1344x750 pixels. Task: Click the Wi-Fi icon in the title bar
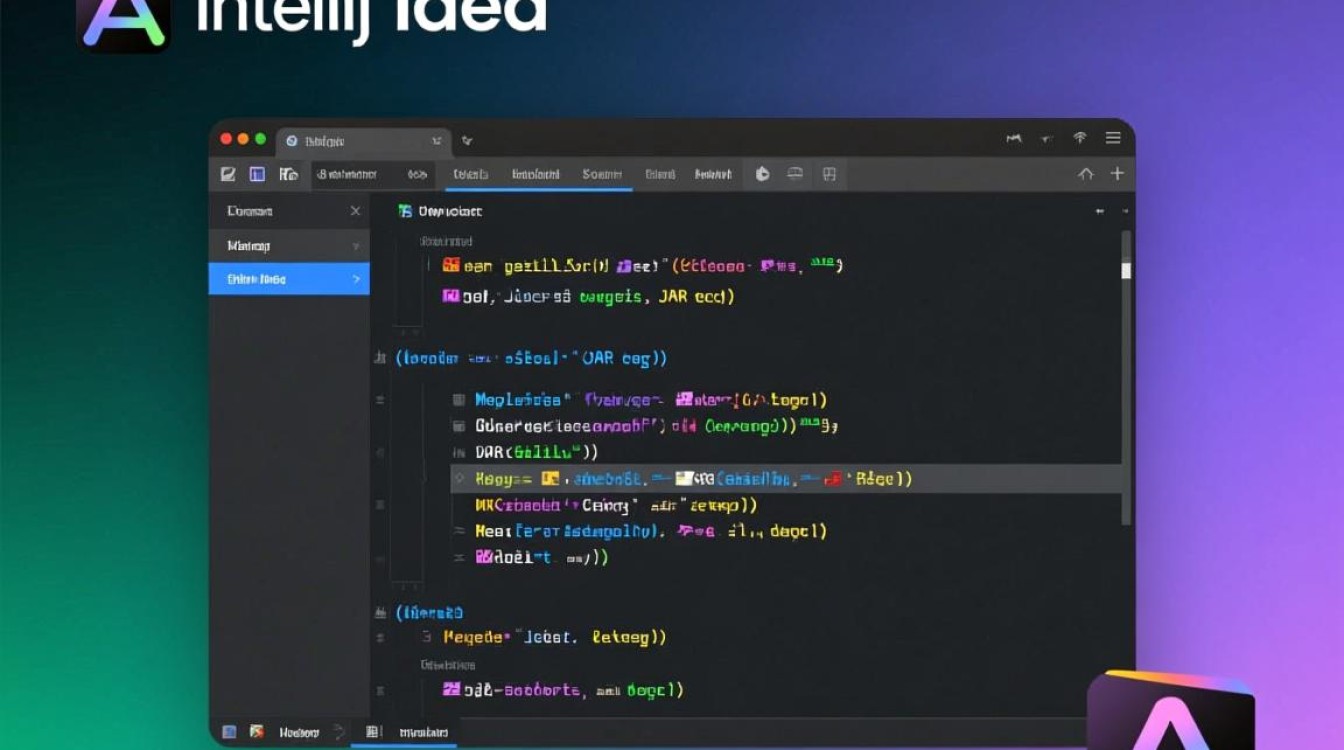click(x=1080, y=138)
